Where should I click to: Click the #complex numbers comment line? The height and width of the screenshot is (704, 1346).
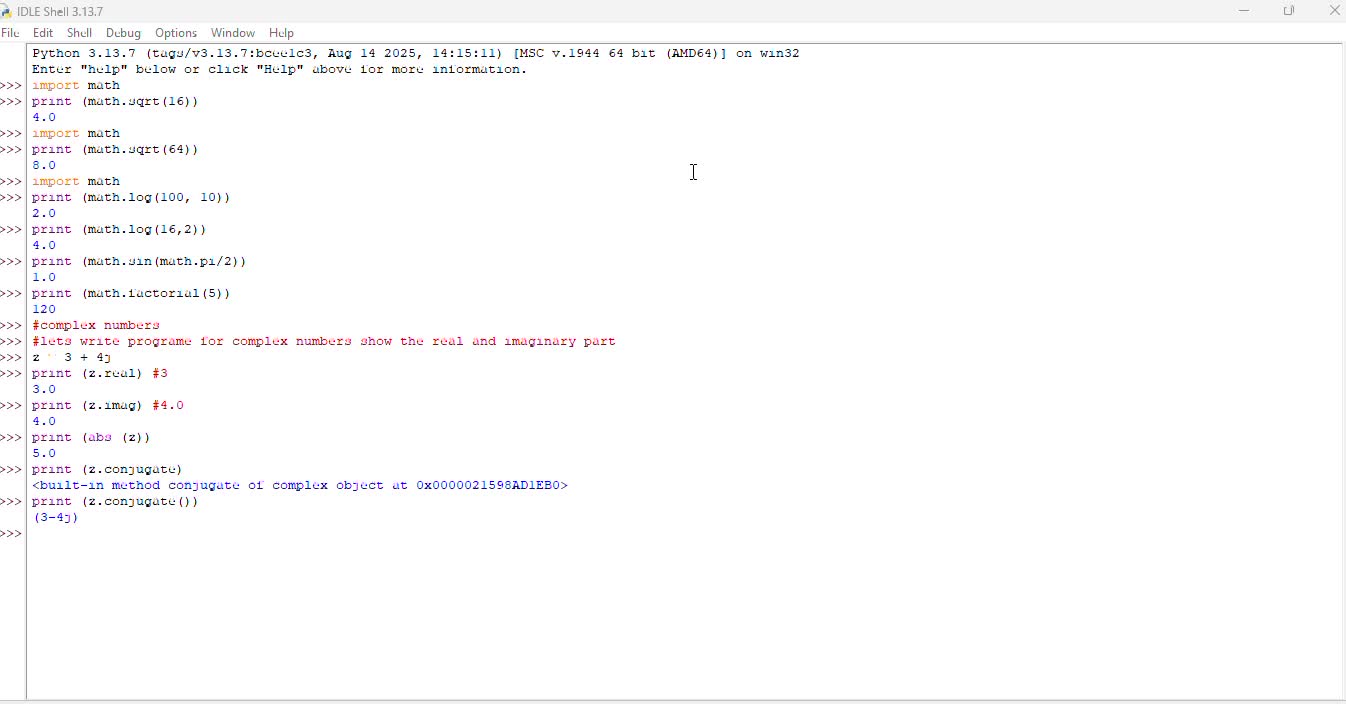96,326
